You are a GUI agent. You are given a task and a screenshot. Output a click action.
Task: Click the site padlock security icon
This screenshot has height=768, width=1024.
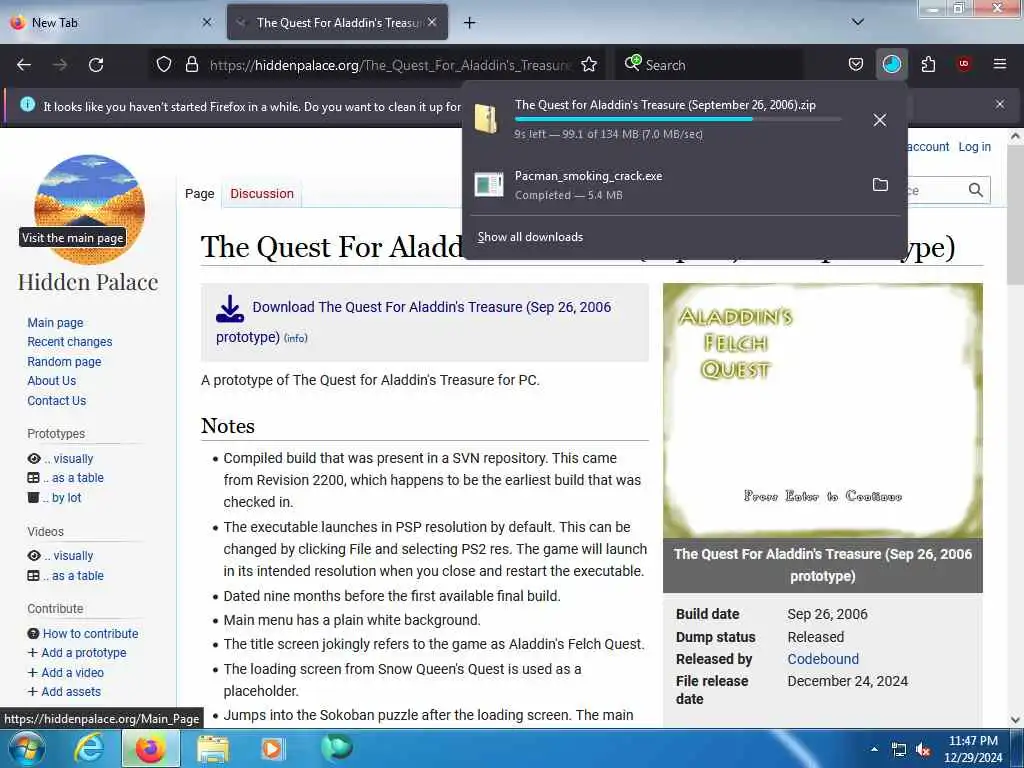(191, 65)
